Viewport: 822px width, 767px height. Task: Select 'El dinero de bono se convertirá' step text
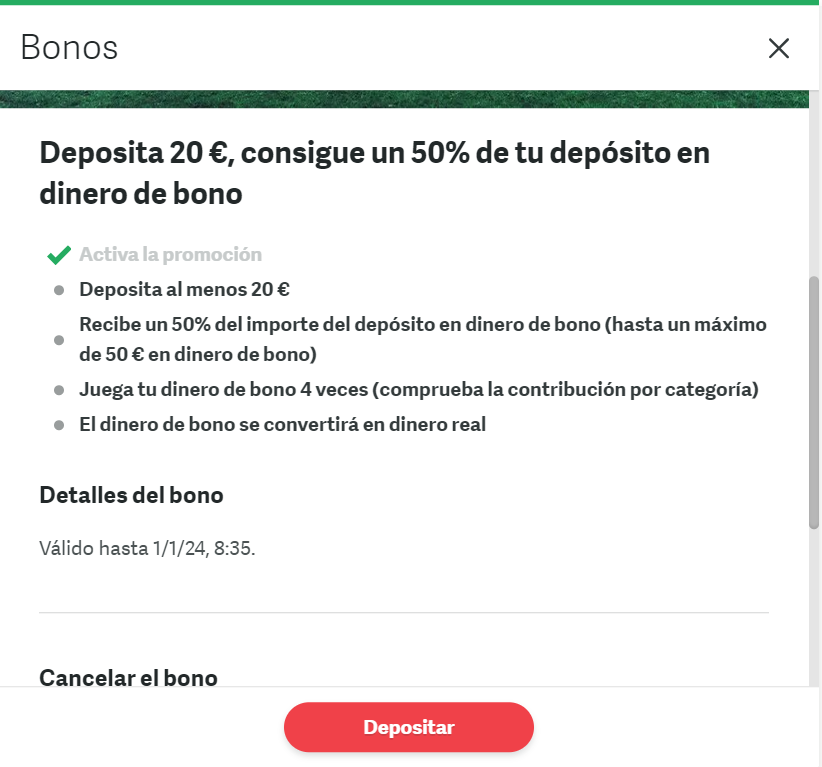pyautogui.click(x=283, y=424)
